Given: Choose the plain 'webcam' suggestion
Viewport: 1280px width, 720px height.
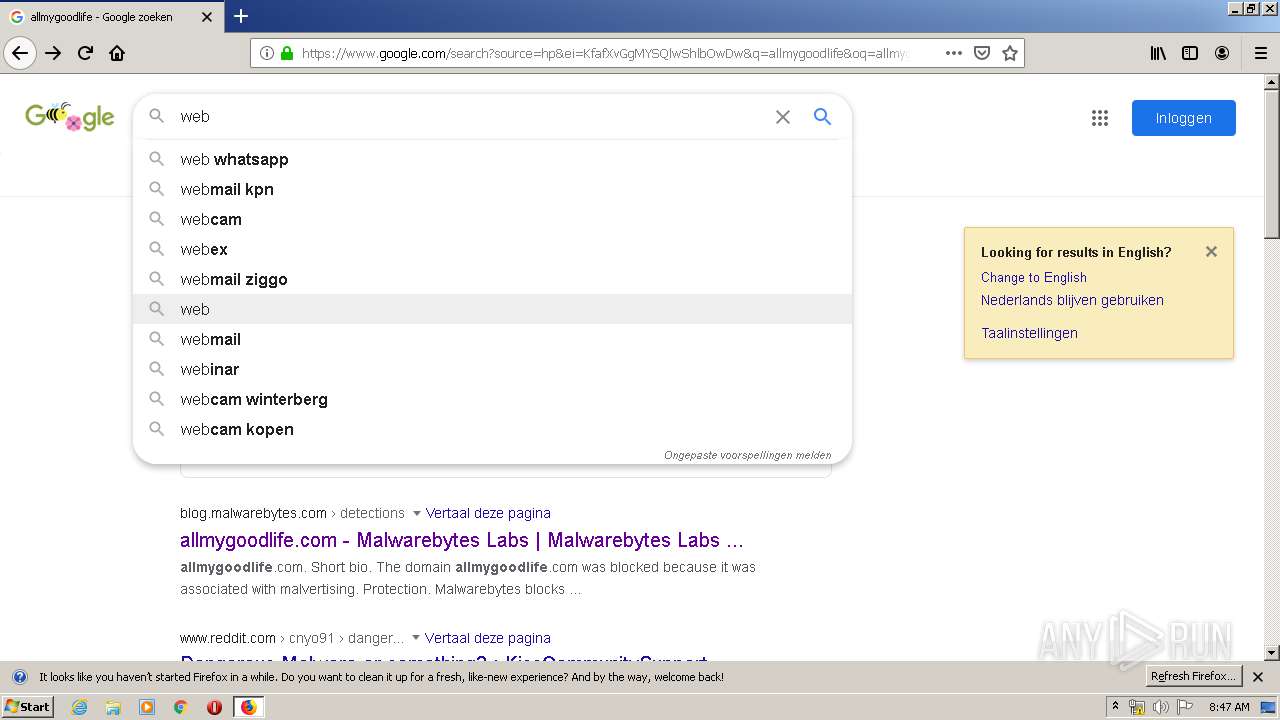Looking at the screenshot, I should point(492,219).
